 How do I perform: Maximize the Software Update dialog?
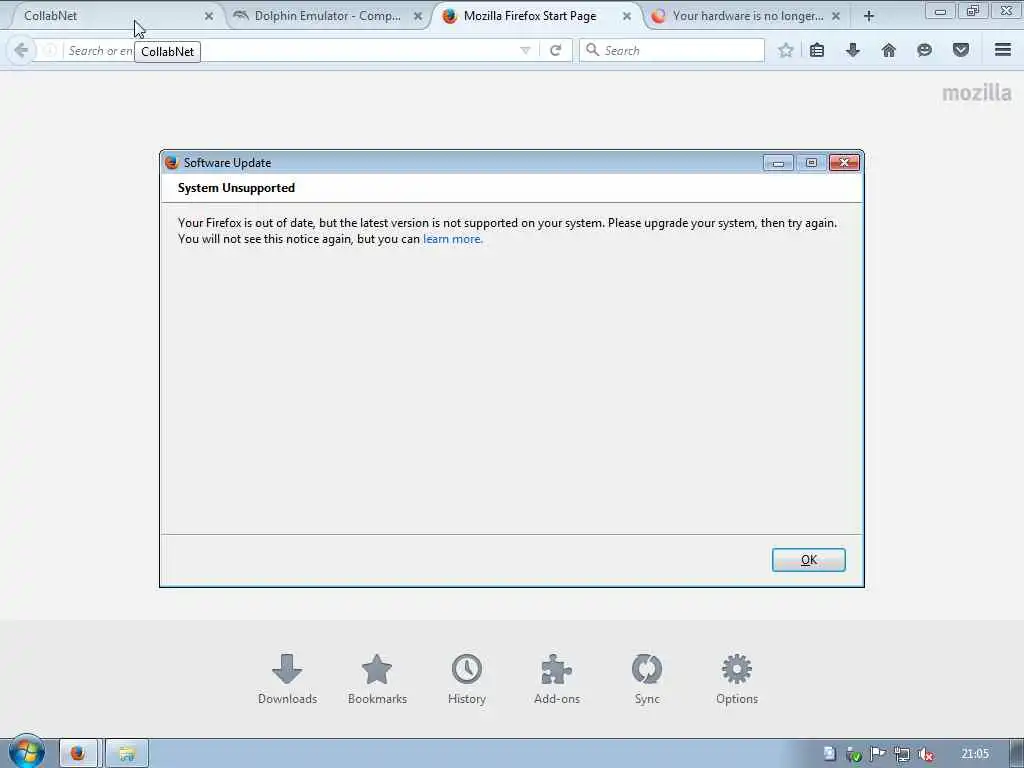(x=811, y=163)
